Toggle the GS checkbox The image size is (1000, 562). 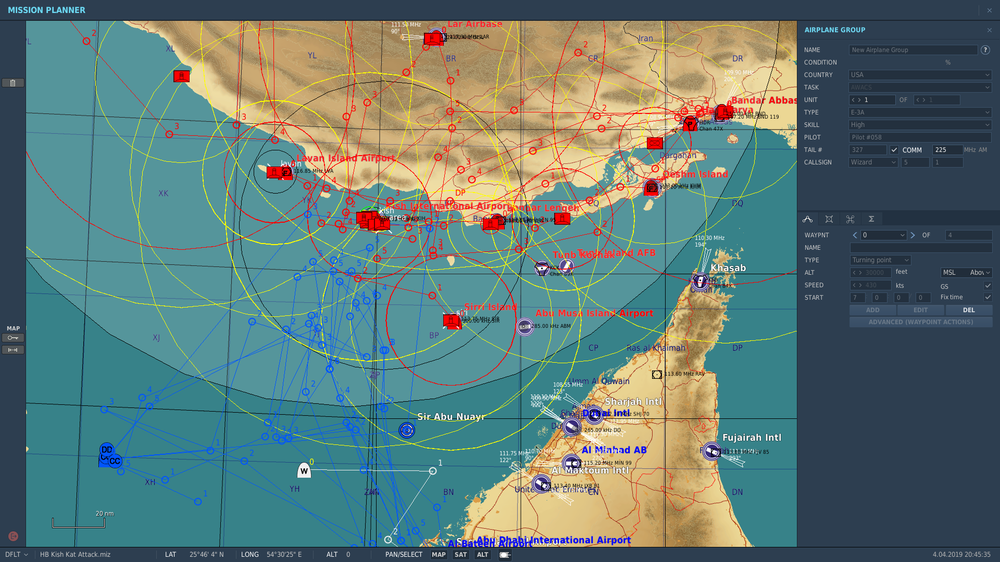987,286
